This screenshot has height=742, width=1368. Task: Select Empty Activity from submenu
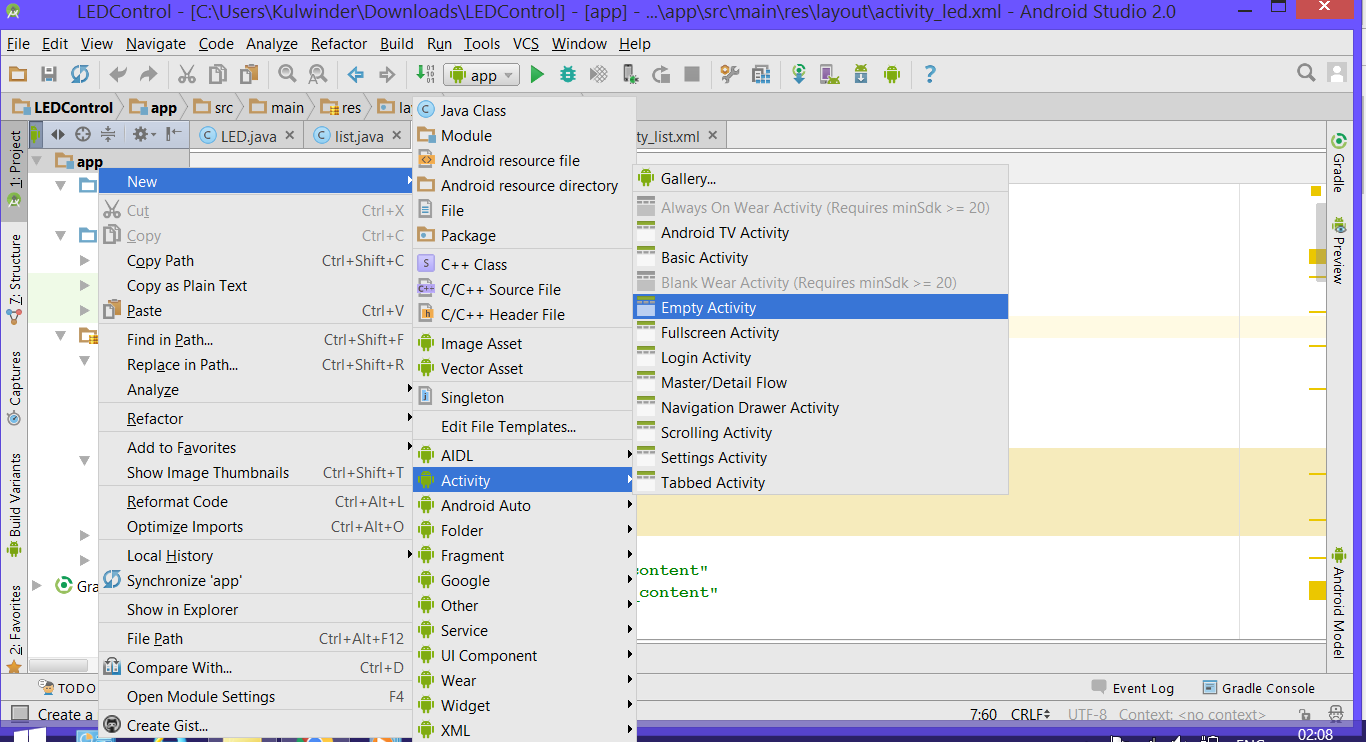click(x=821, y=308)
